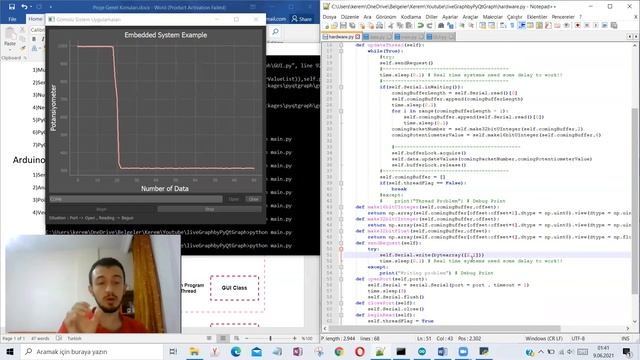Open the Kodlama menu in Notepad++
Image resolution: width=640 pixels, height=360 pixels.
[411, 17]
